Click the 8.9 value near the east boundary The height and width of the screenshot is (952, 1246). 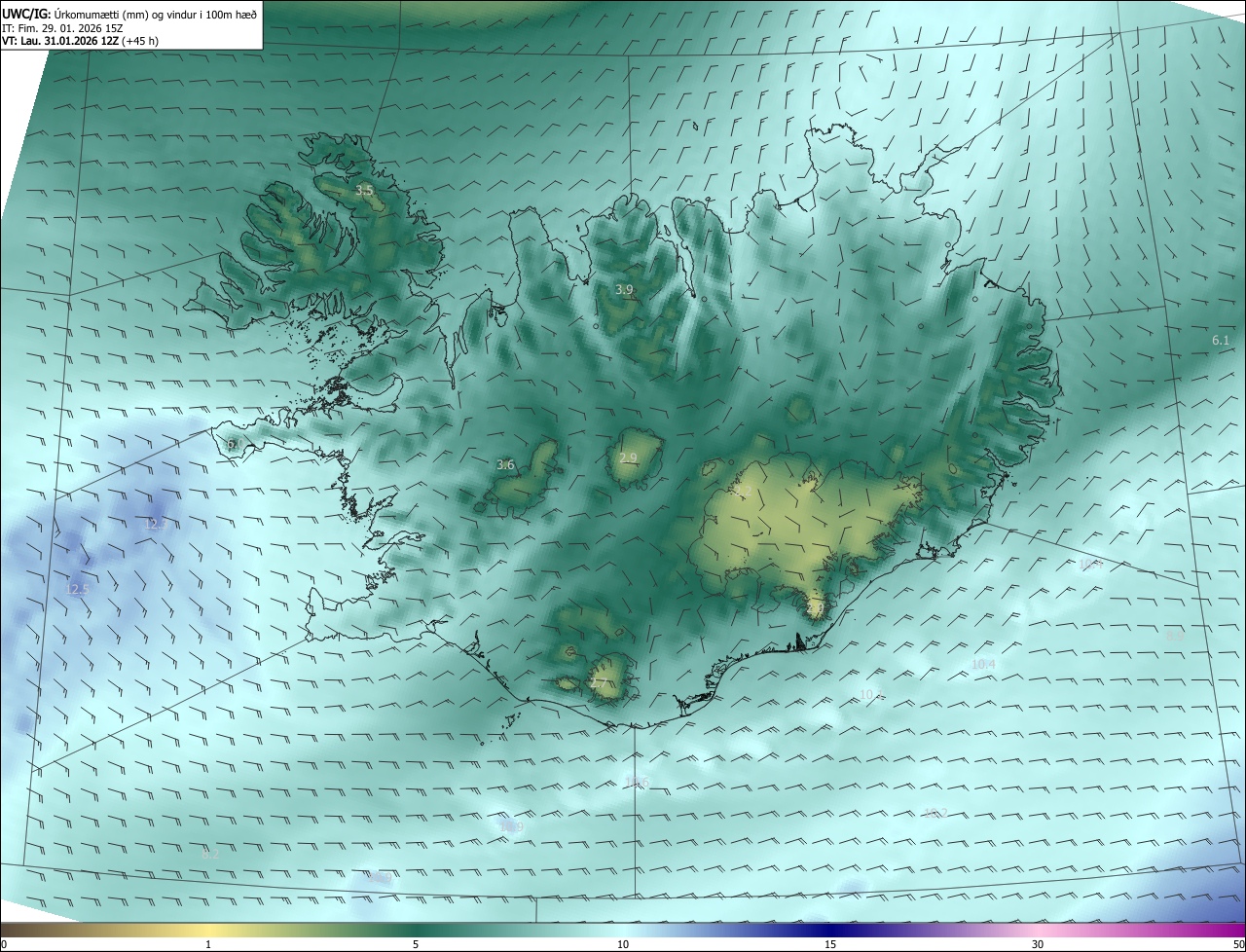[x=1175, y=636]
